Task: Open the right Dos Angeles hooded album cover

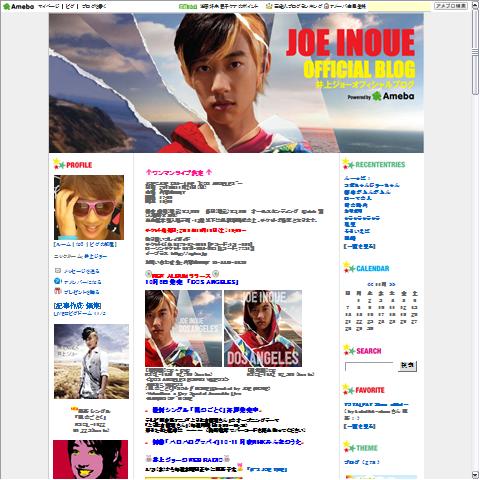Action: pos(263,328)
